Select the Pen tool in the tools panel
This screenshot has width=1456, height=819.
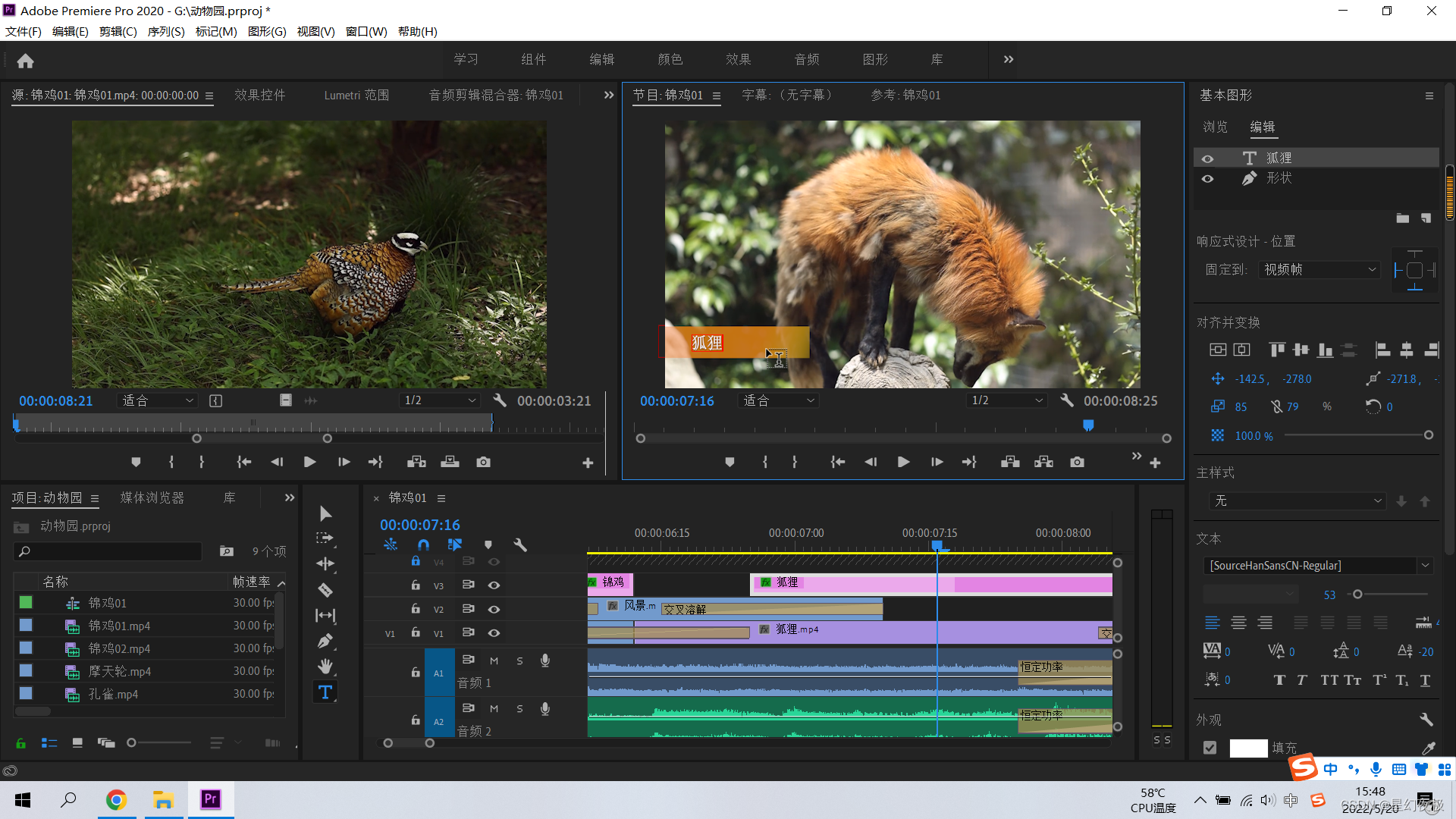click(x=325, y=641)
